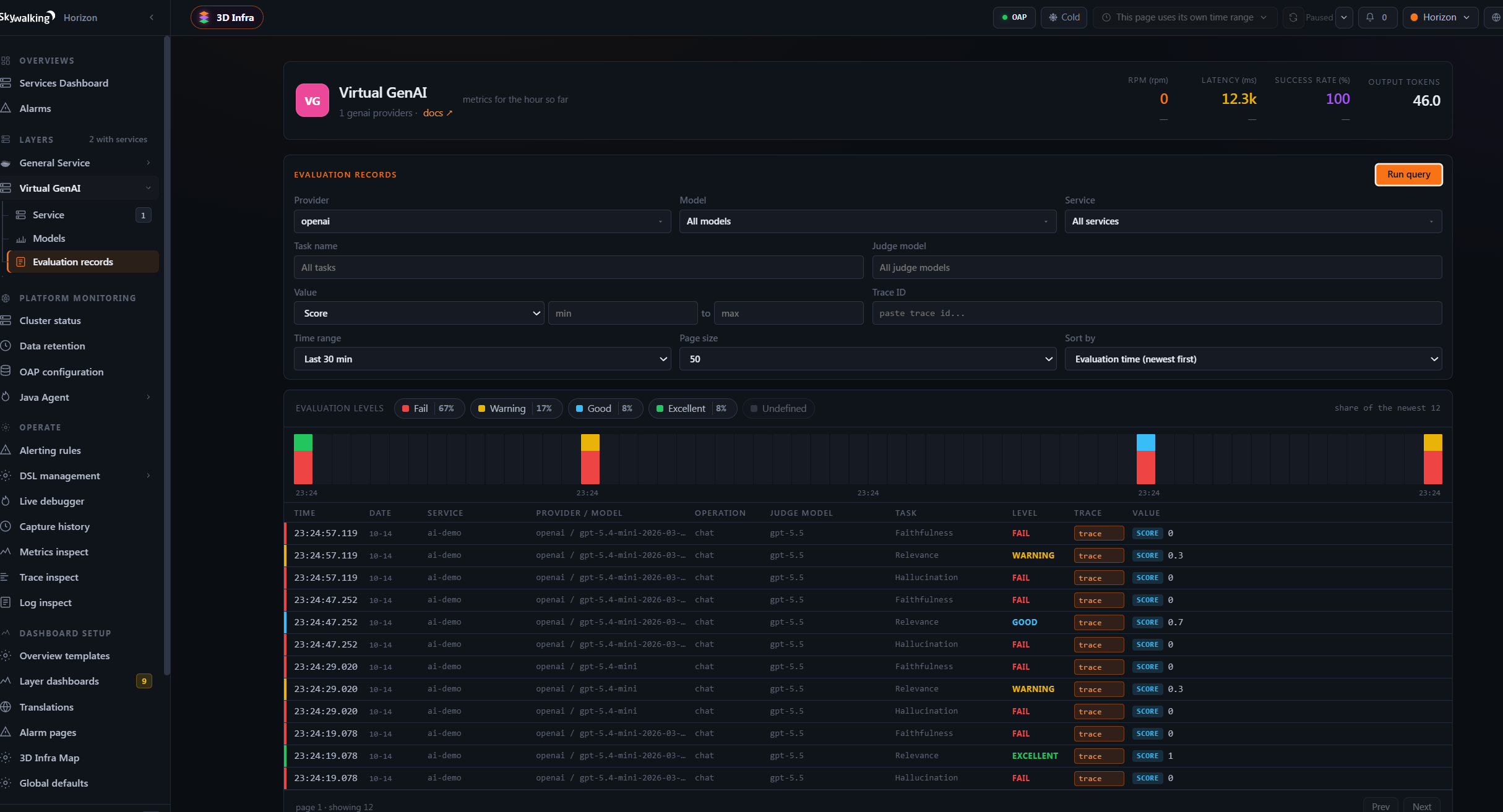
Task: Open the Provider openai dropdown
Action: (x=482, y=221)
